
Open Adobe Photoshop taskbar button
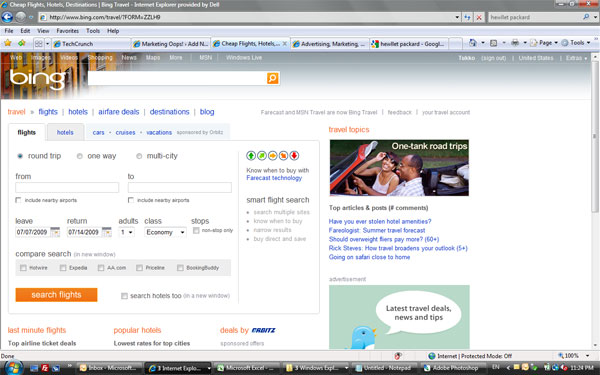click(452, 368)
